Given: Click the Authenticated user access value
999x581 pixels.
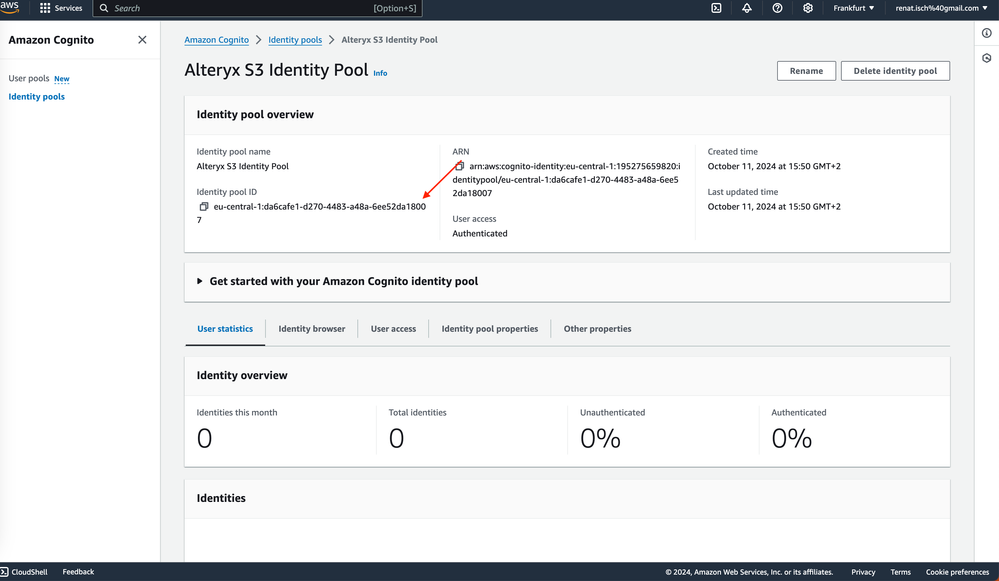Looking at the screenshot, I should (x=480, y=234).
